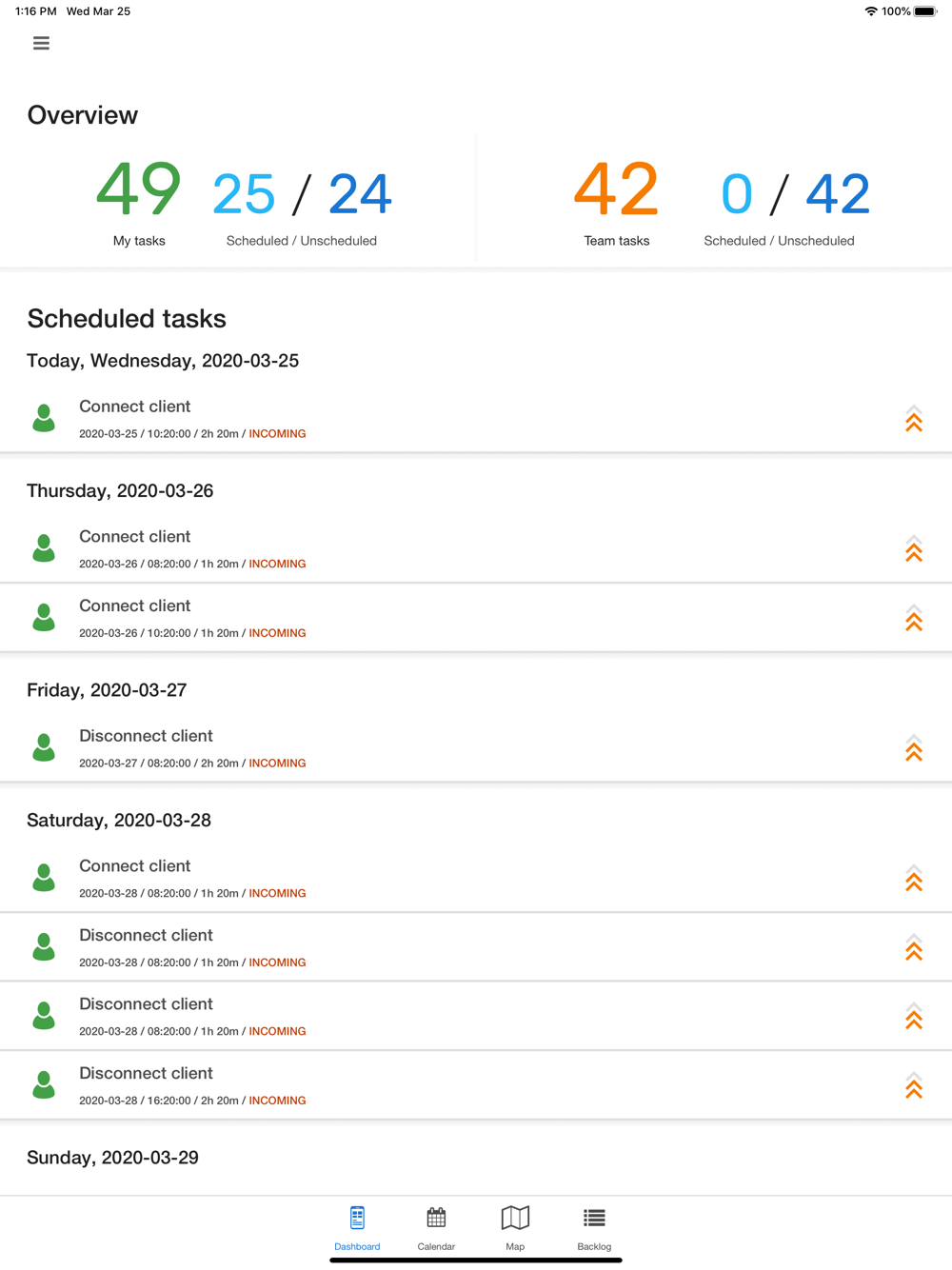This screenshot has height=1270, width=952.
Task: Open Connect client task at 2020-03-26 08:20:00
Action: pos(476,548)
